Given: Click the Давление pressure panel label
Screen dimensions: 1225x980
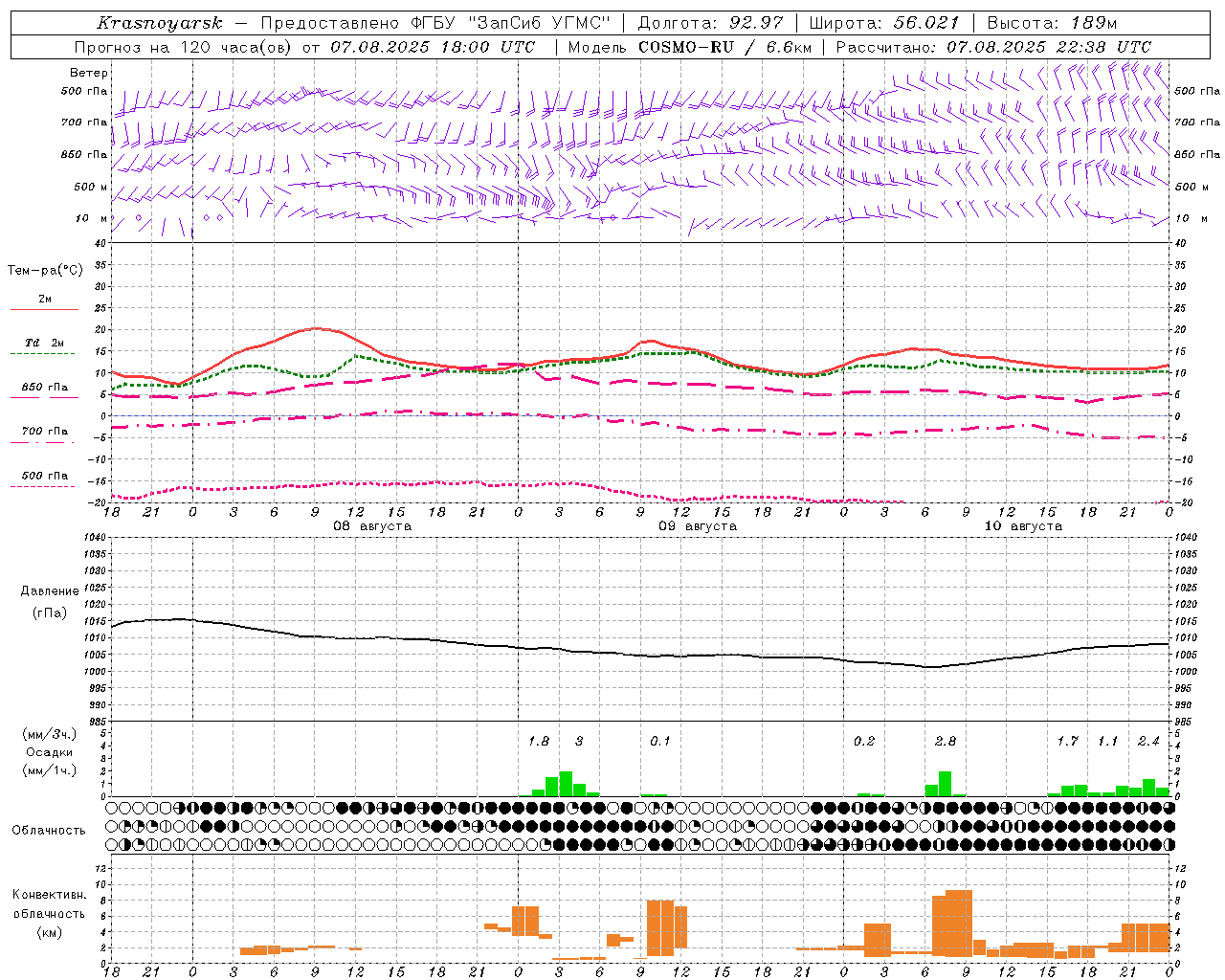Looking at the screenshot, I should (50, 591).
